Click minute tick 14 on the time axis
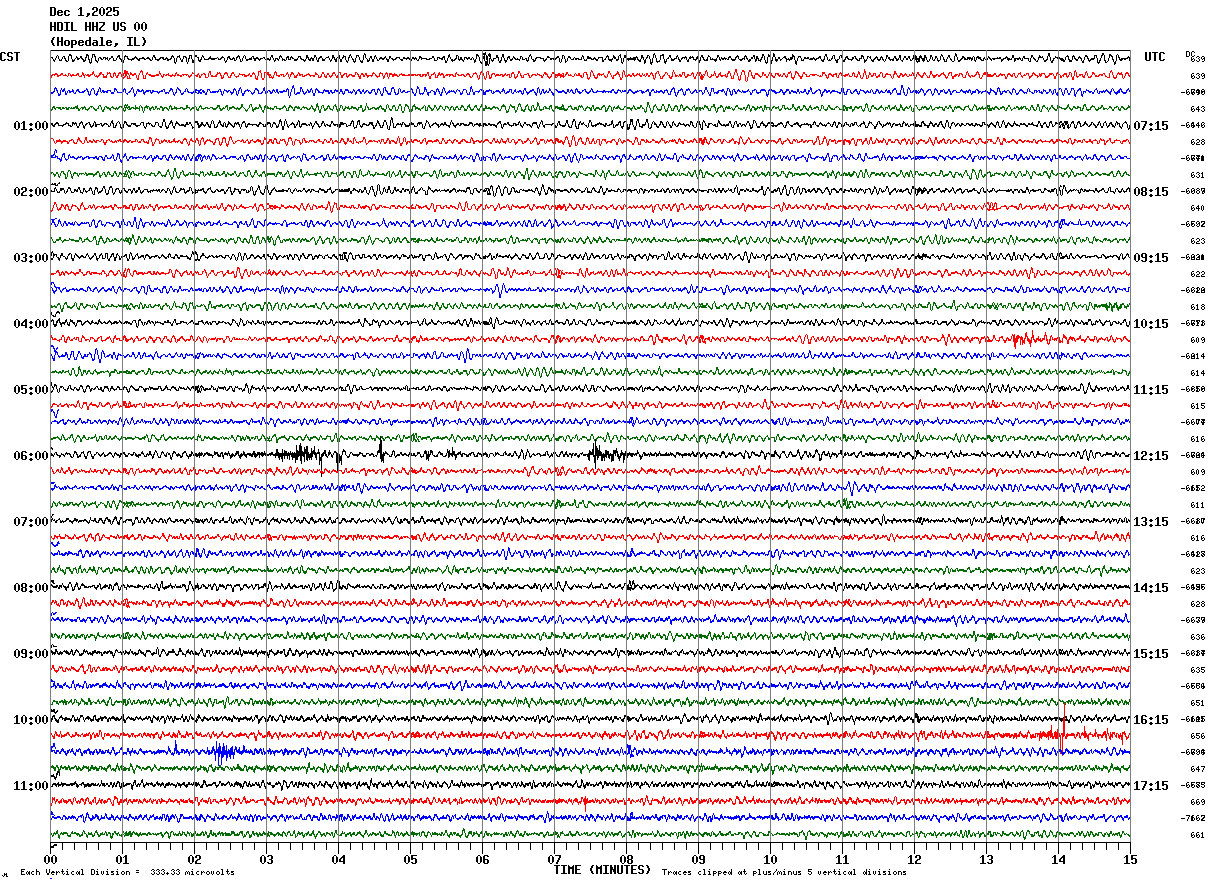 pyautogui.click(x=1059, y=858)
